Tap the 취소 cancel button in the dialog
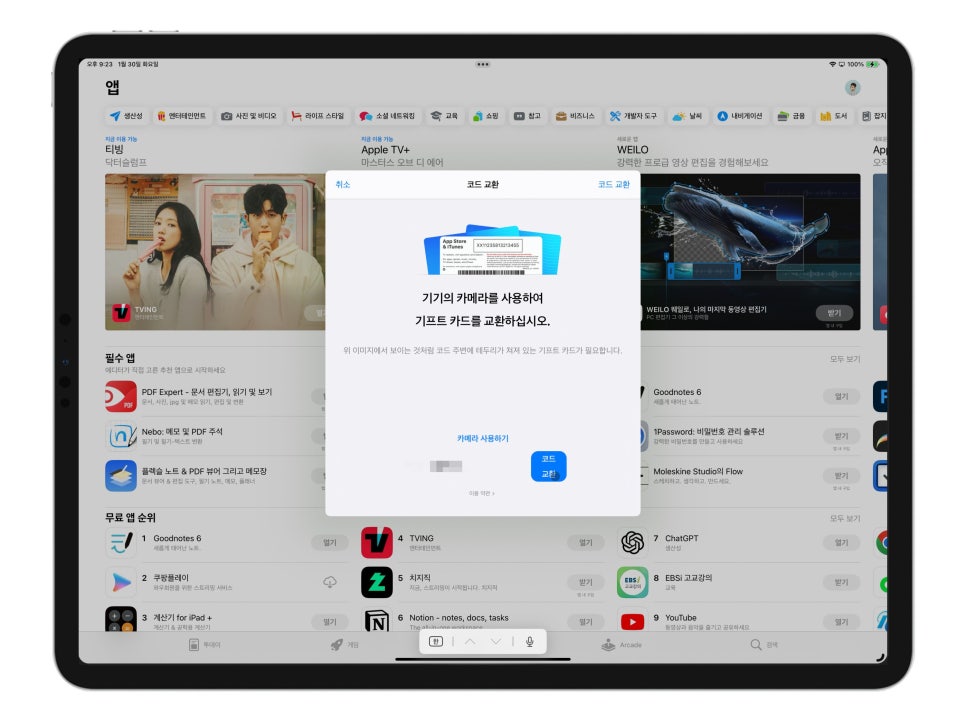This screenshot has height=723, width=966. [343, 184]
